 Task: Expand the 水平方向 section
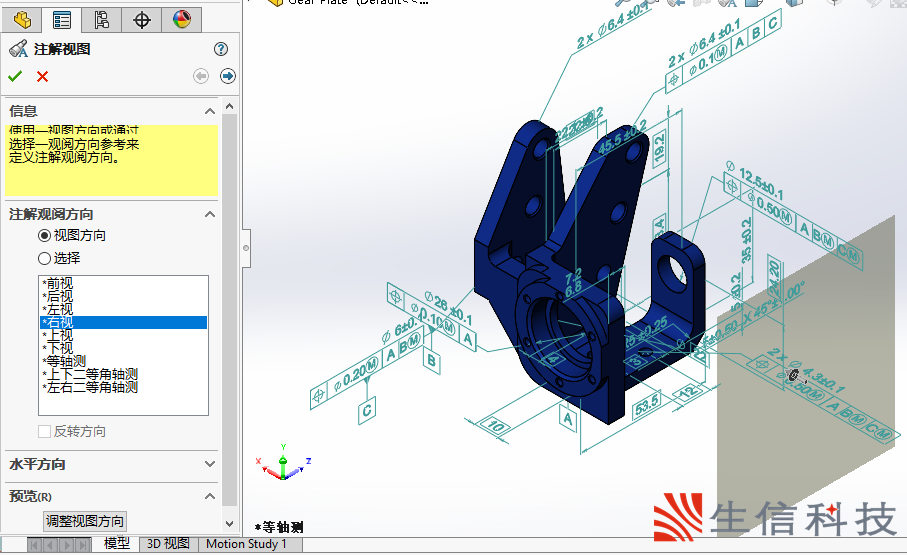(210, 465)
